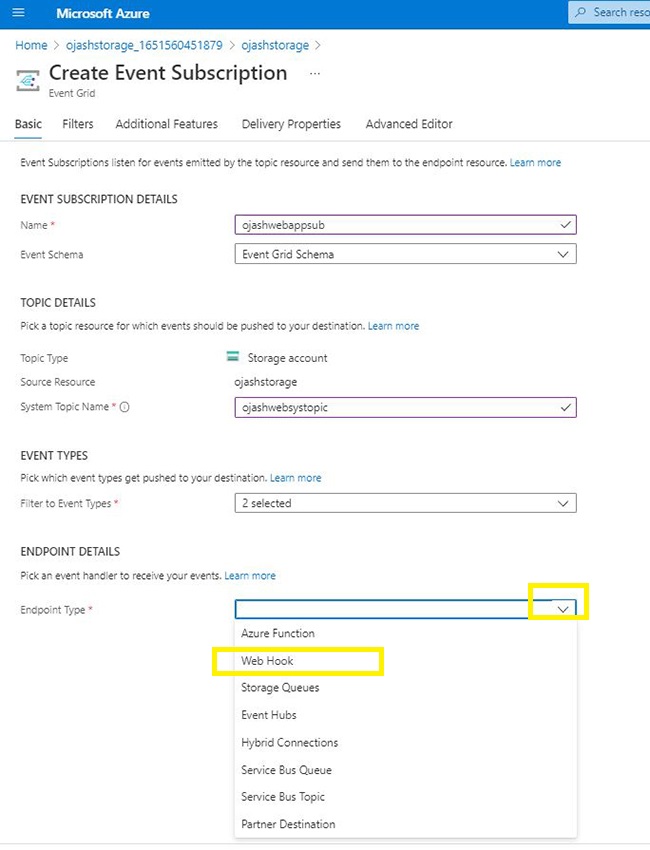
Task: Go to the Delivery Properties tab
Action: [291, 124]
